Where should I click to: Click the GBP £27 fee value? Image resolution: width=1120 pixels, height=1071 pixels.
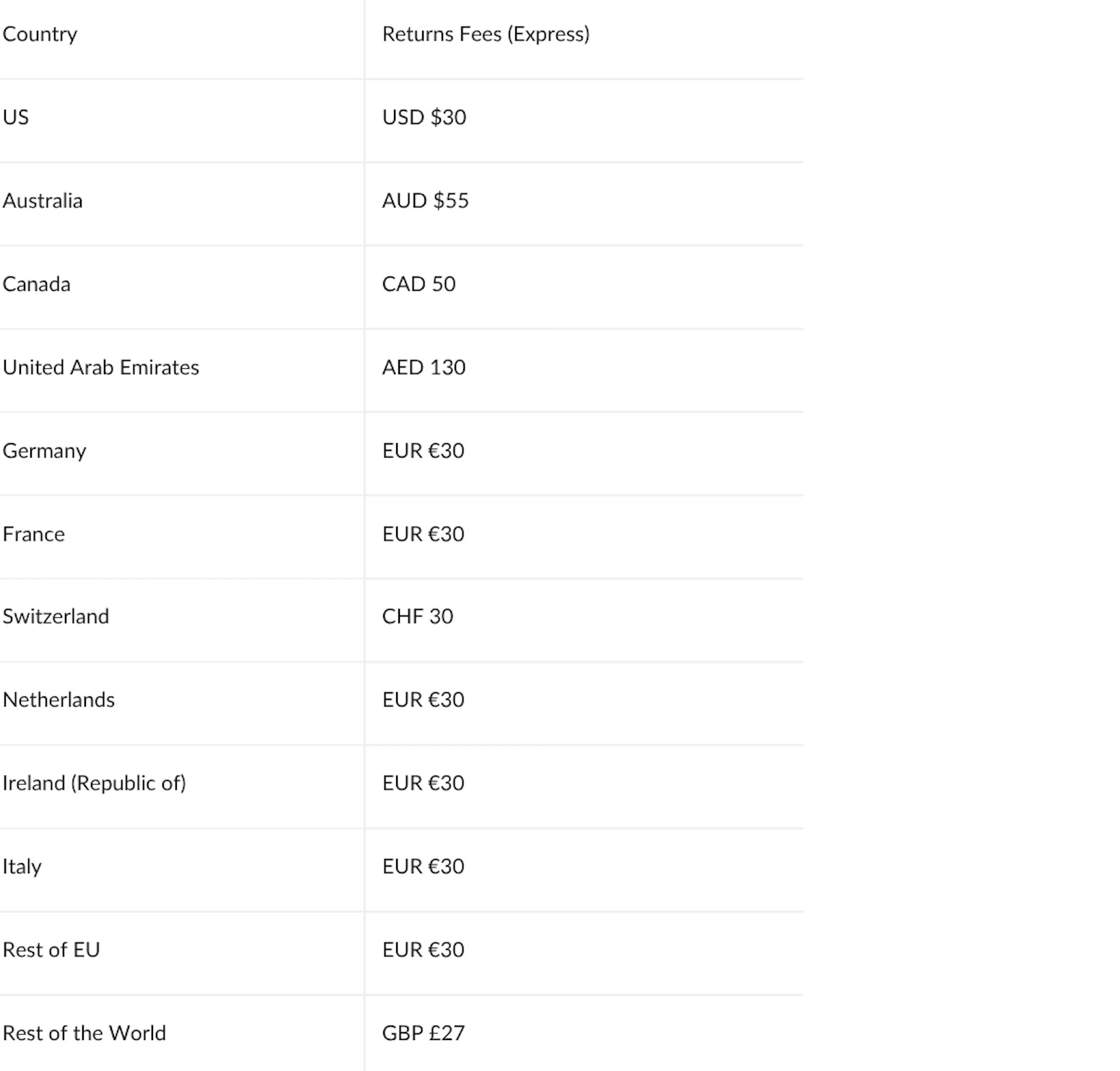[x=424, y=1033]
